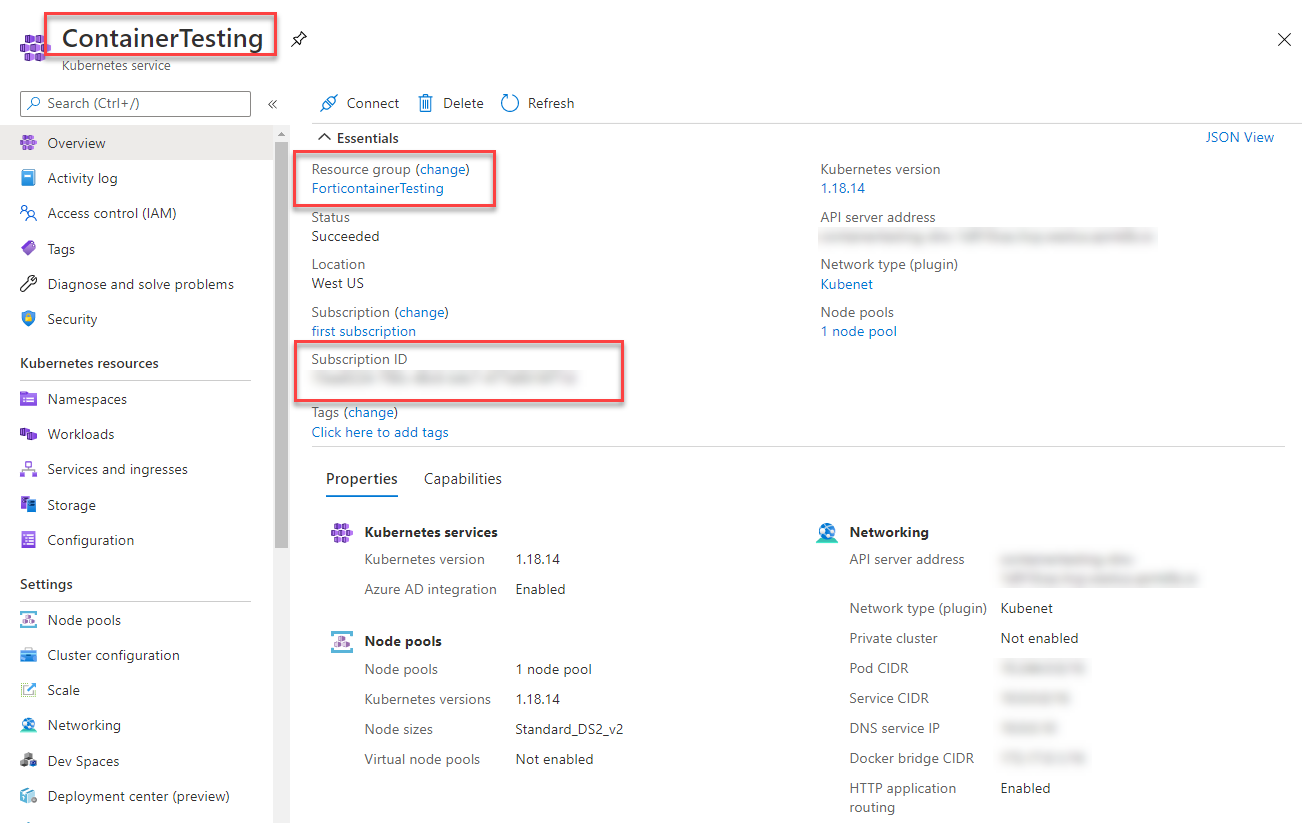Viewport: 1302px width, 823px height.
Task: Open Diagnose and solve problems wrench icon
Action: point(29,284)
